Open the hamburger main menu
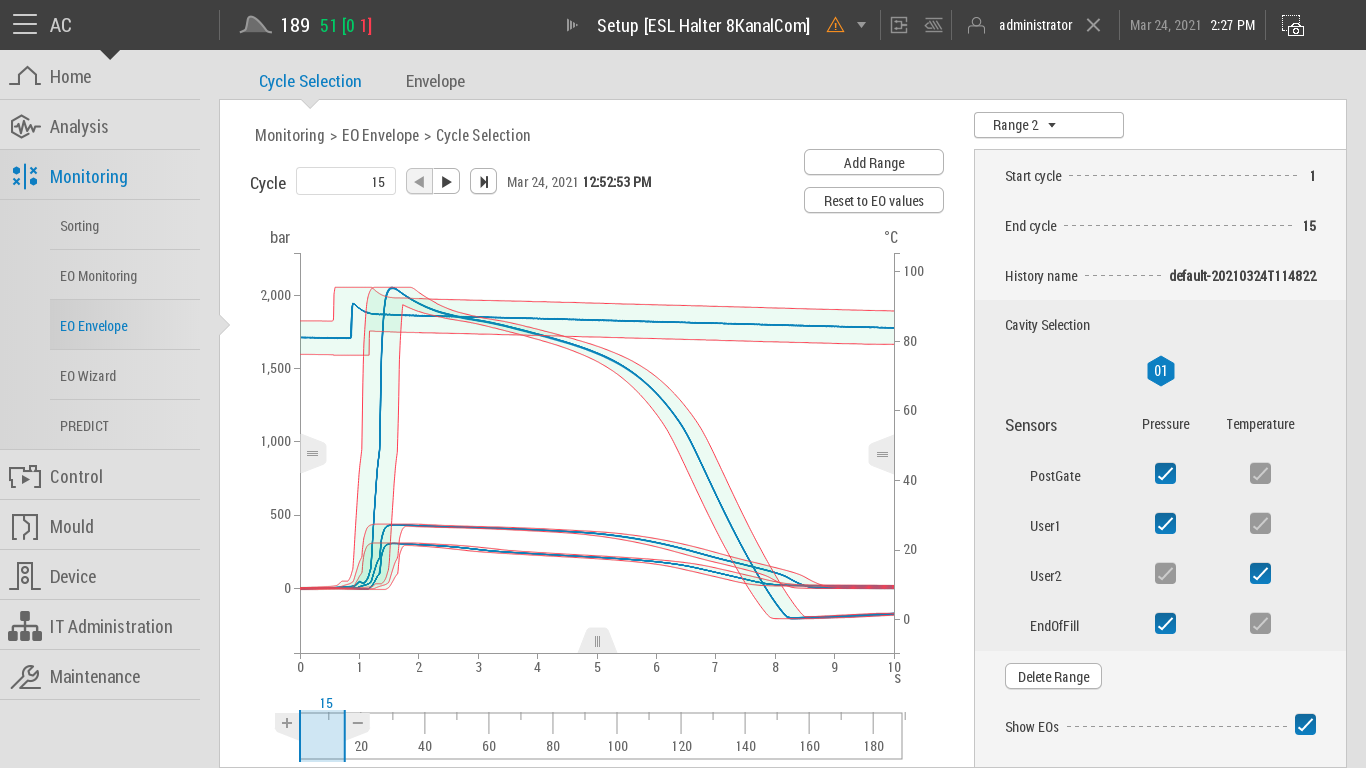 click(25, 25)
